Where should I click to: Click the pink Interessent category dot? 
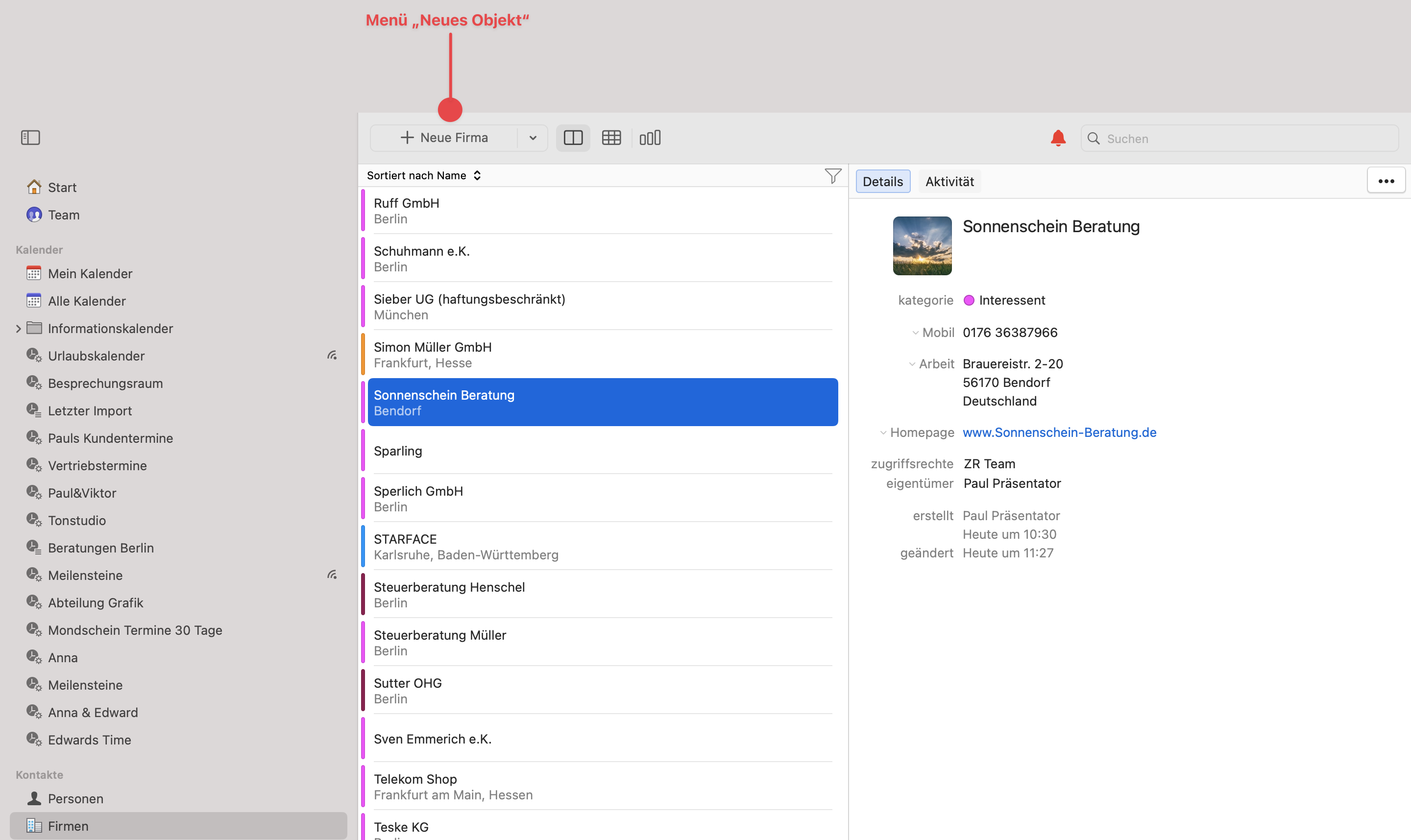tap(969, 301)
